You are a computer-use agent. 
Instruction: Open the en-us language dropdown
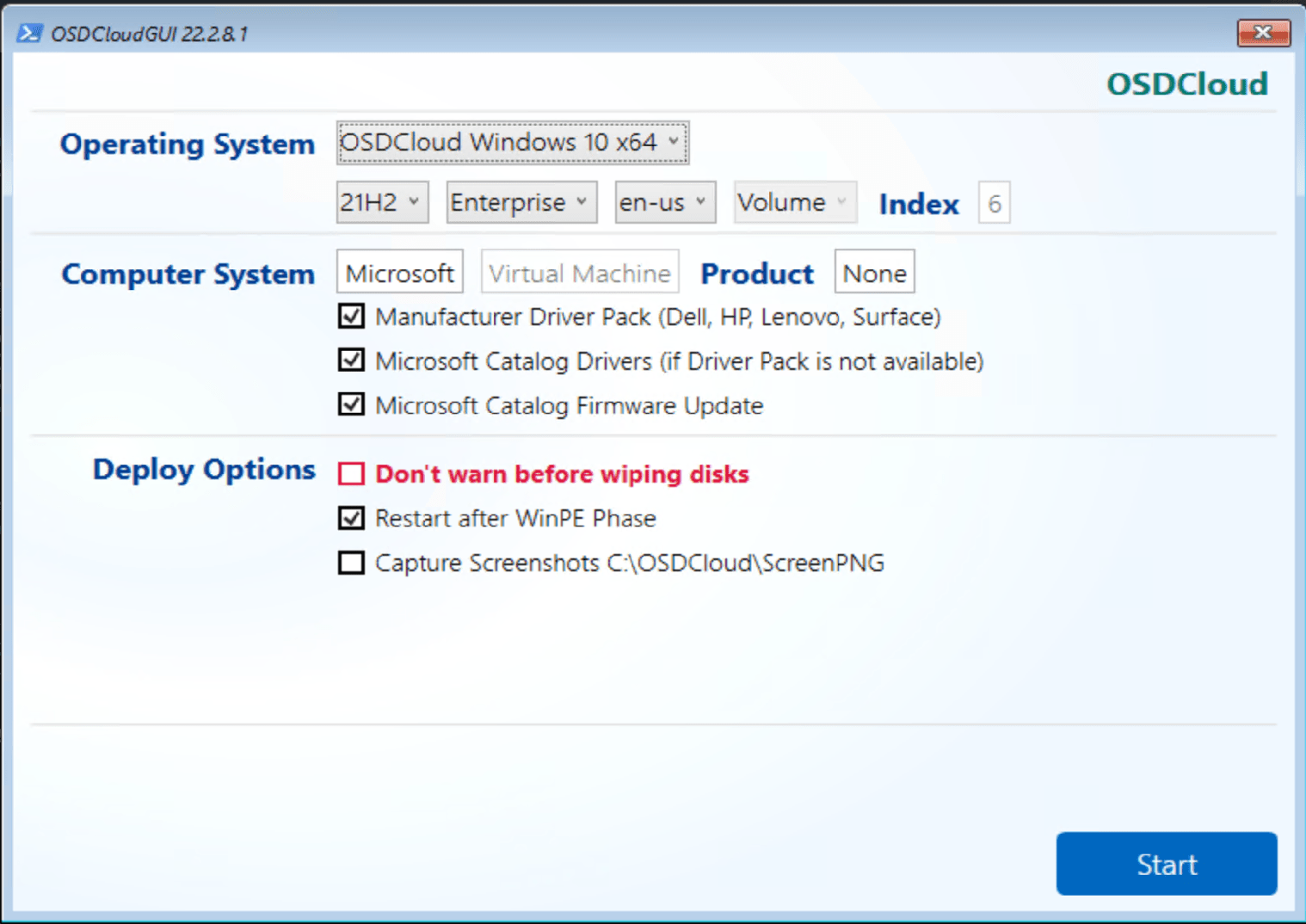pos(664,201)
